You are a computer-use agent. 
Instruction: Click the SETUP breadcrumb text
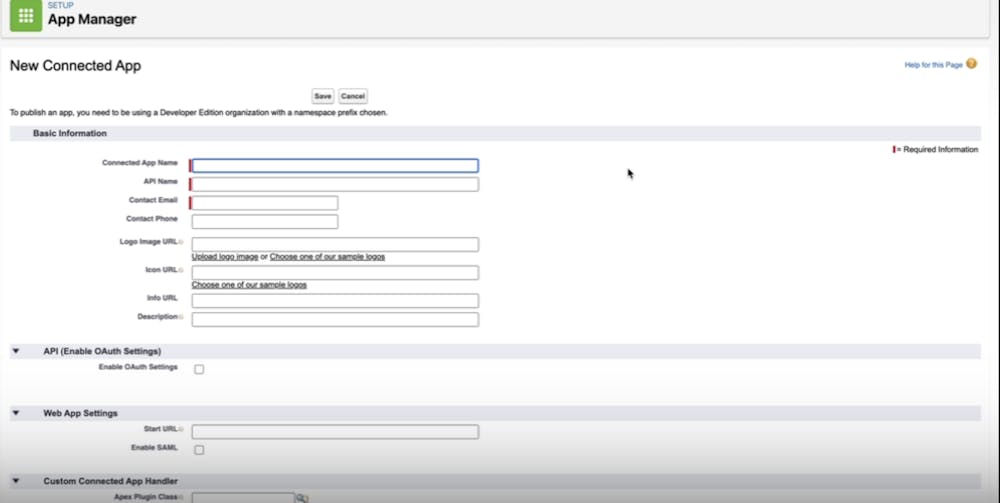pos(61,5)
